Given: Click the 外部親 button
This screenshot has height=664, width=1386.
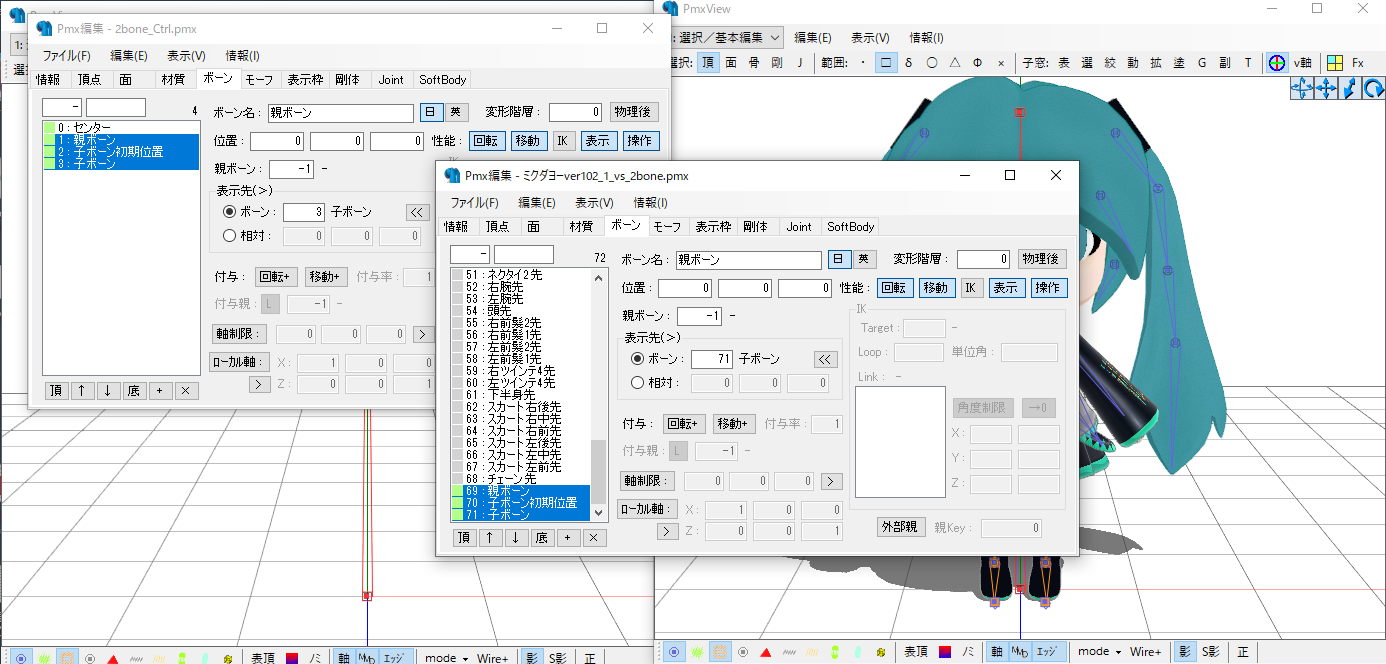Looking at the screenshot, I should tap(899, 527).
